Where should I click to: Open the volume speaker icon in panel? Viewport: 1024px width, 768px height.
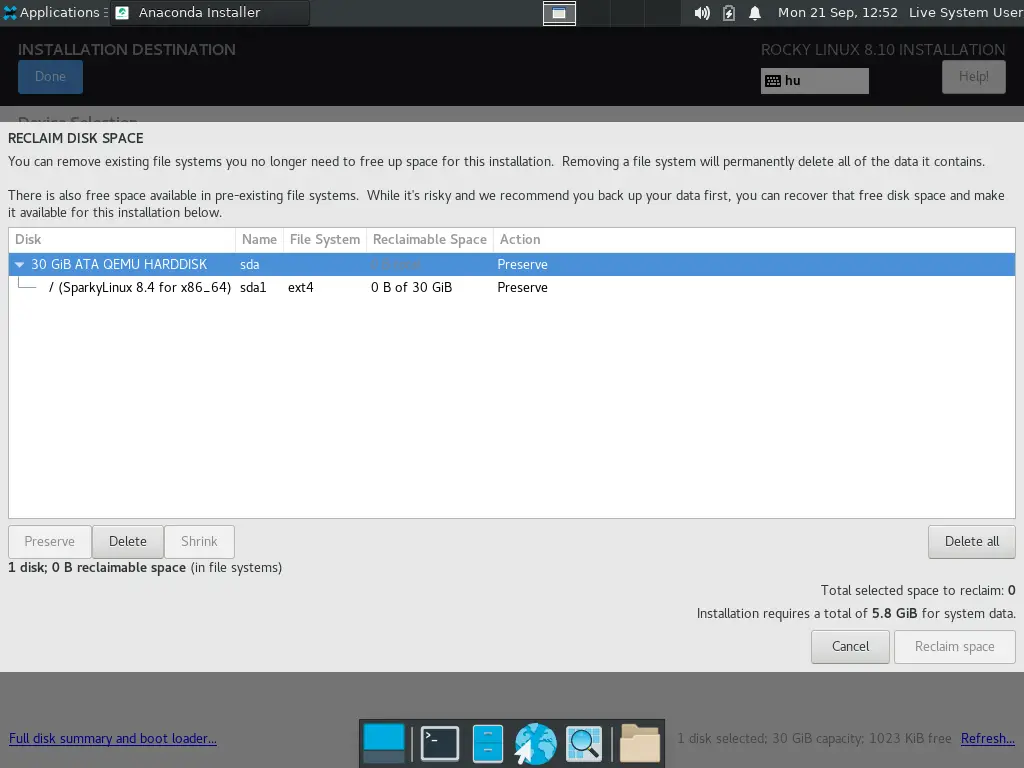702,13
